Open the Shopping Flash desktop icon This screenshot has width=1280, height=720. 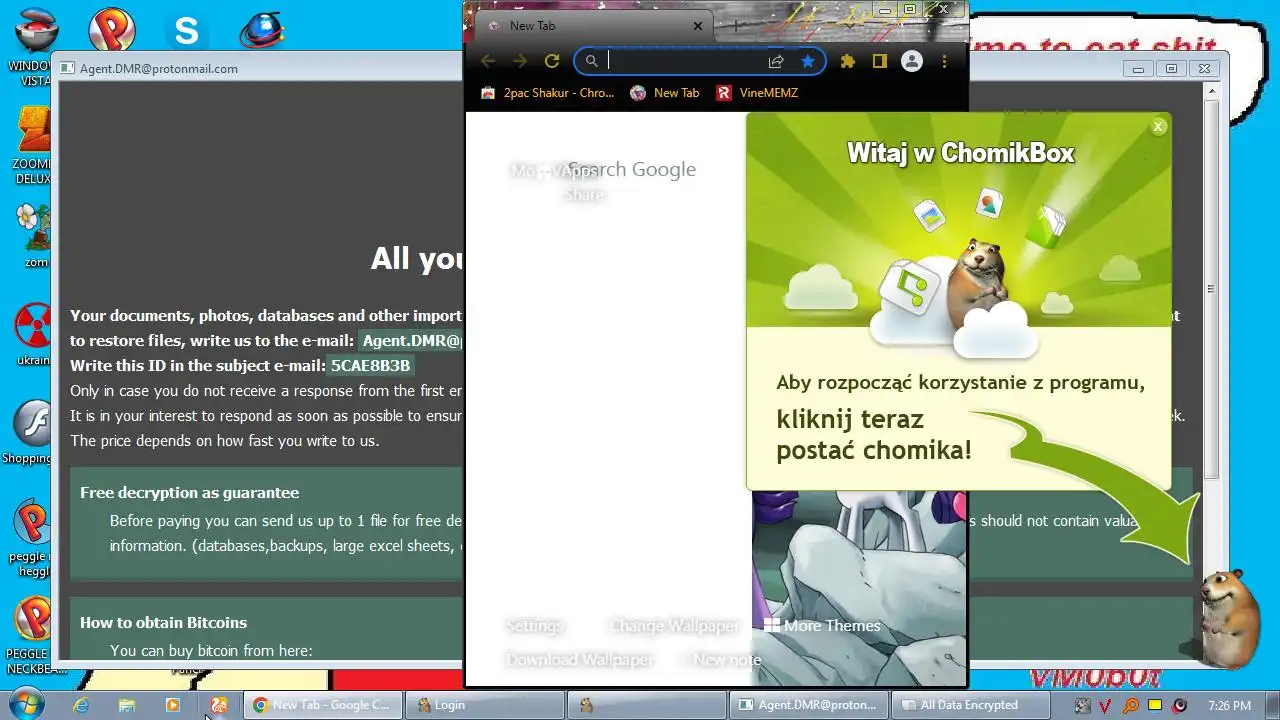(x=31, y=433)
